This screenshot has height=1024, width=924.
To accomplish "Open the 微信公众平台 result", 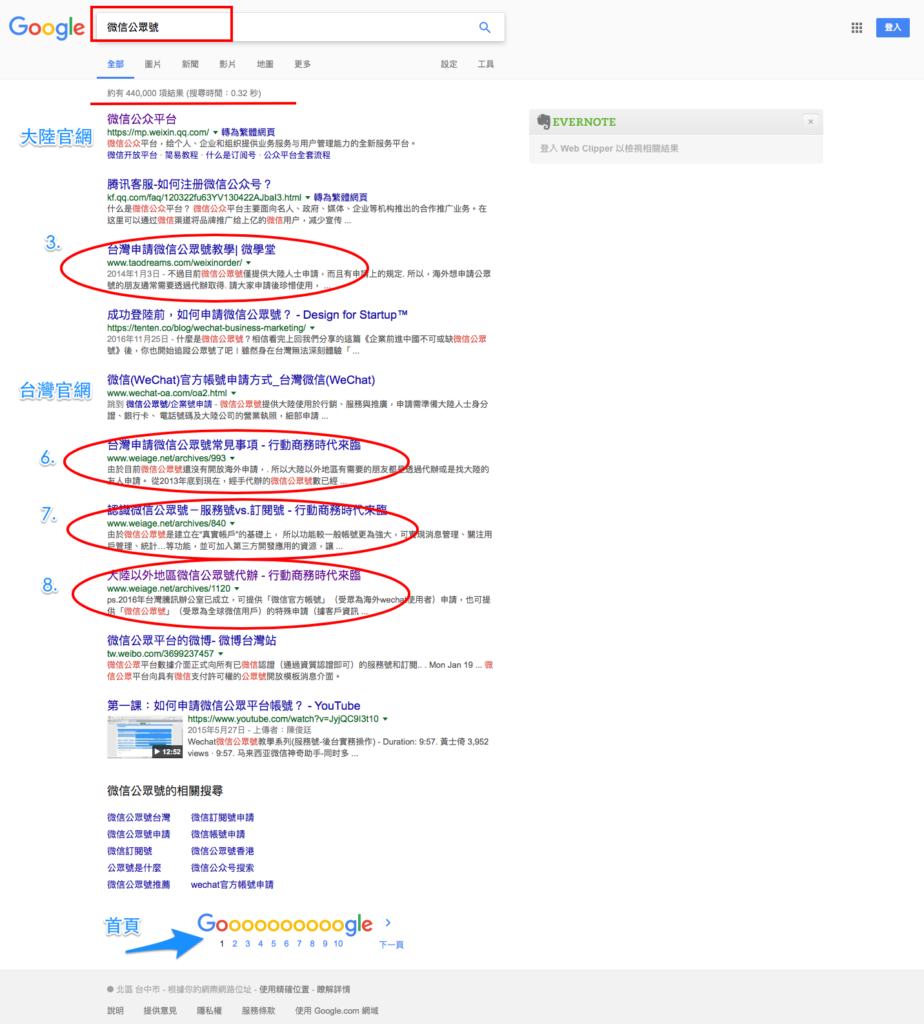I will pos(142,119).
